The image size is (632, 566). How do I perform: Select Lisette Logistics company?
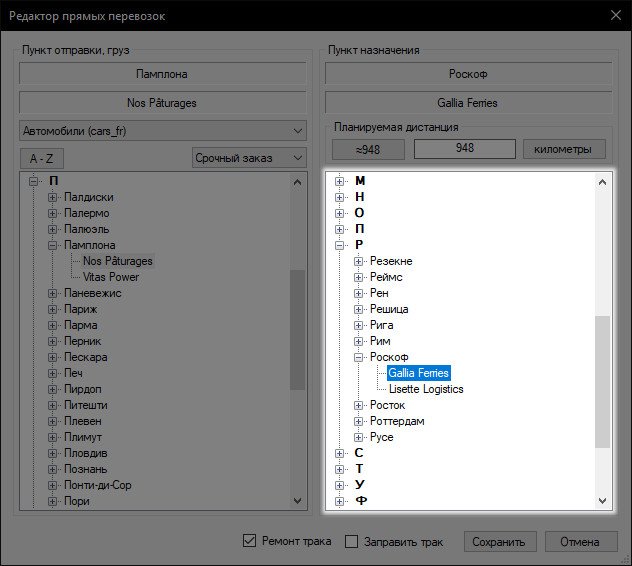pyautogui.click(x=426, y=389)
